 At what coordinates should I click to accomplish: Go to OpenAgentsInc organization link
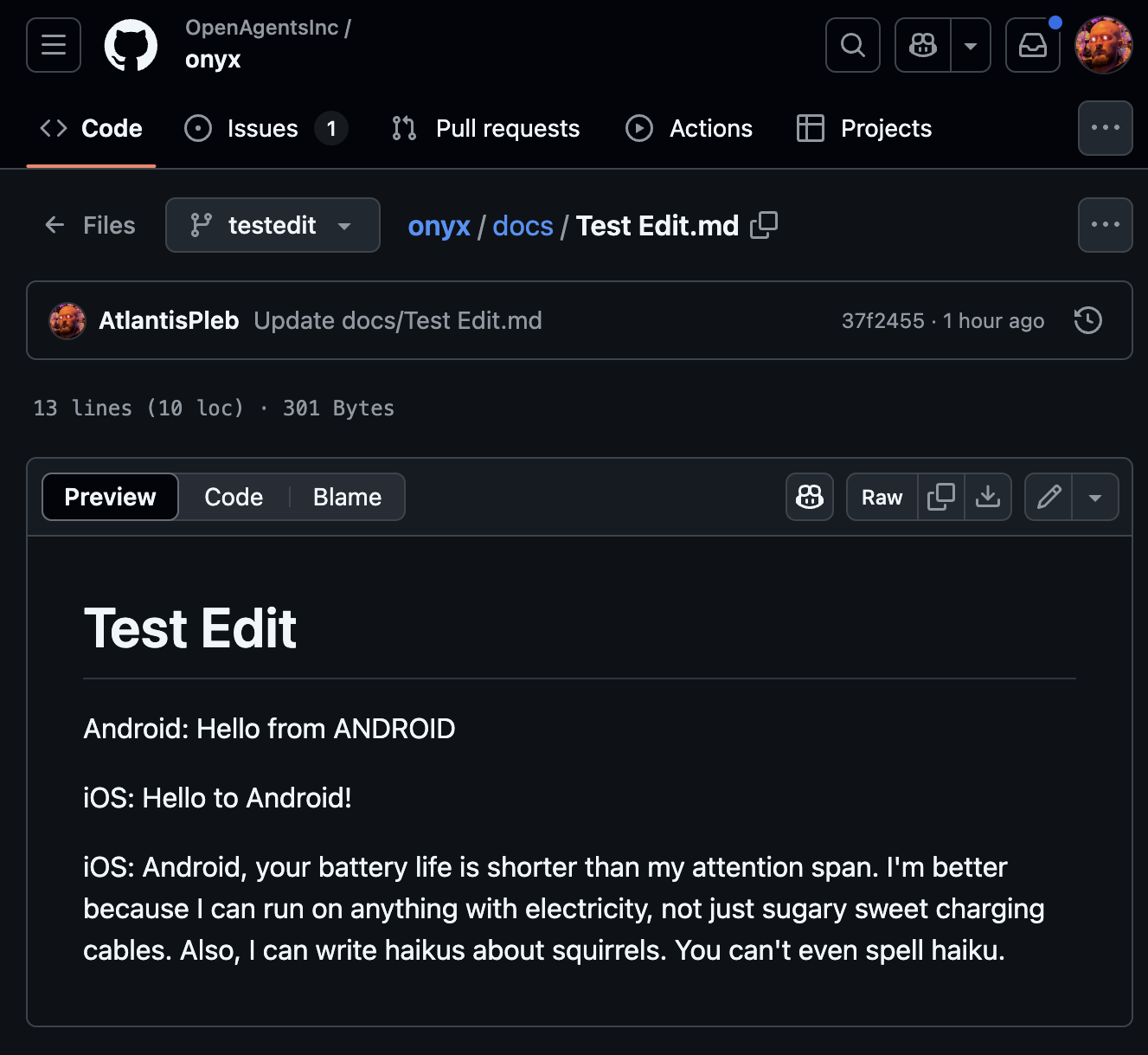point(262,28)
